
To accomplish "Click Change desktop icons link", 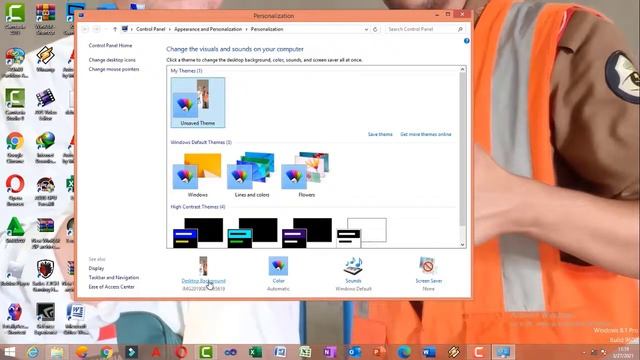I will 112,60.
